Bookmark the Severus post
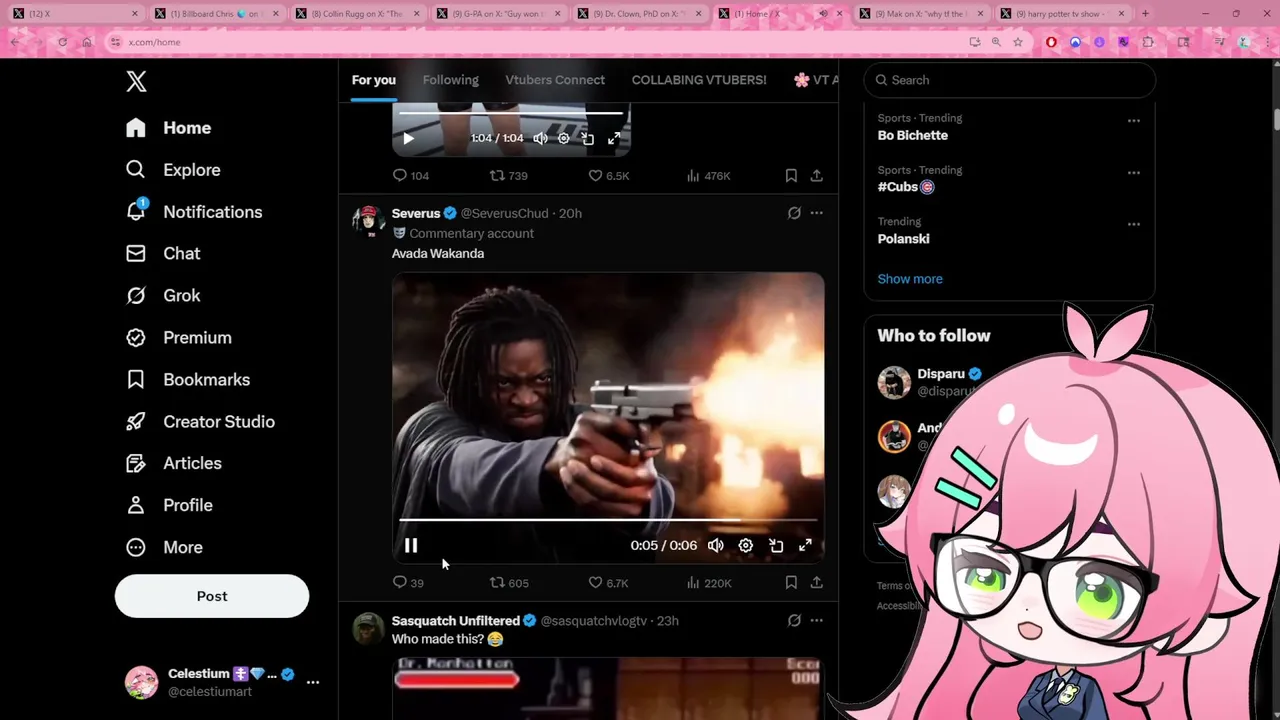 click(x=791, y=583)
